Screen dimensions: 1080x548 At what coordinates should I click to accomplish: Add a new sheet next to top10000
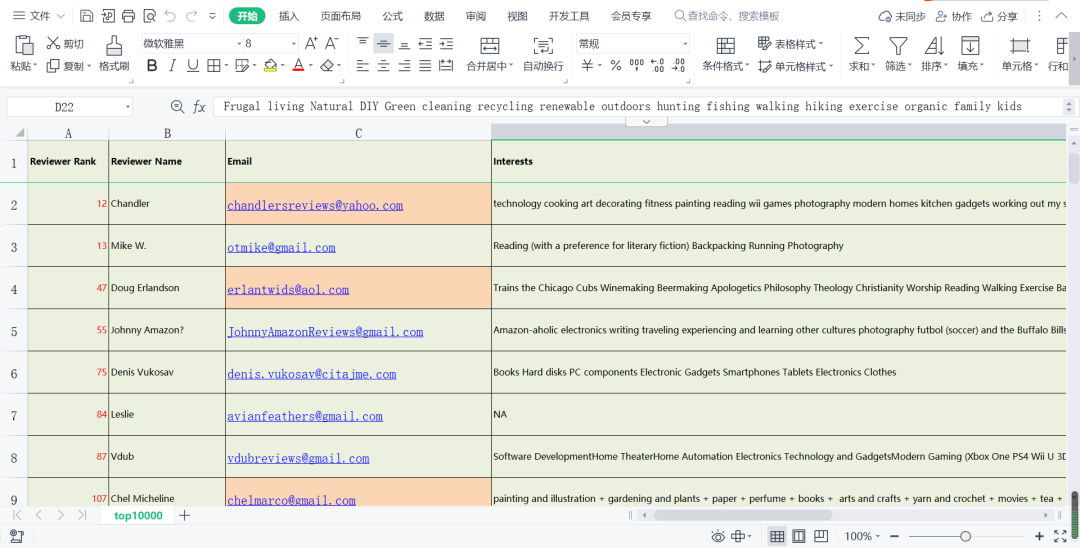pos(184,515)
